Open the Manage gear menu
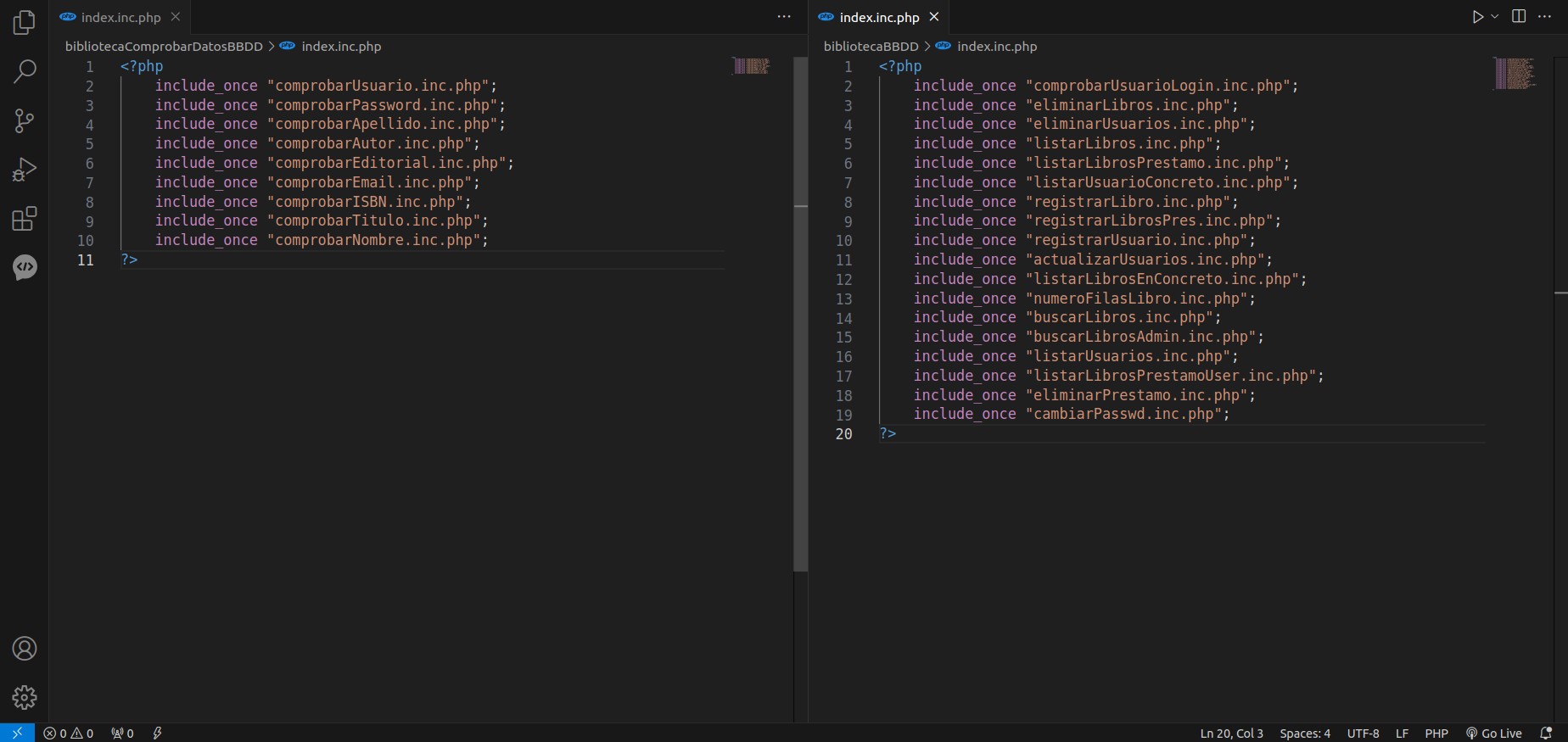The image size is (1568, 742). tap(25, 697)
